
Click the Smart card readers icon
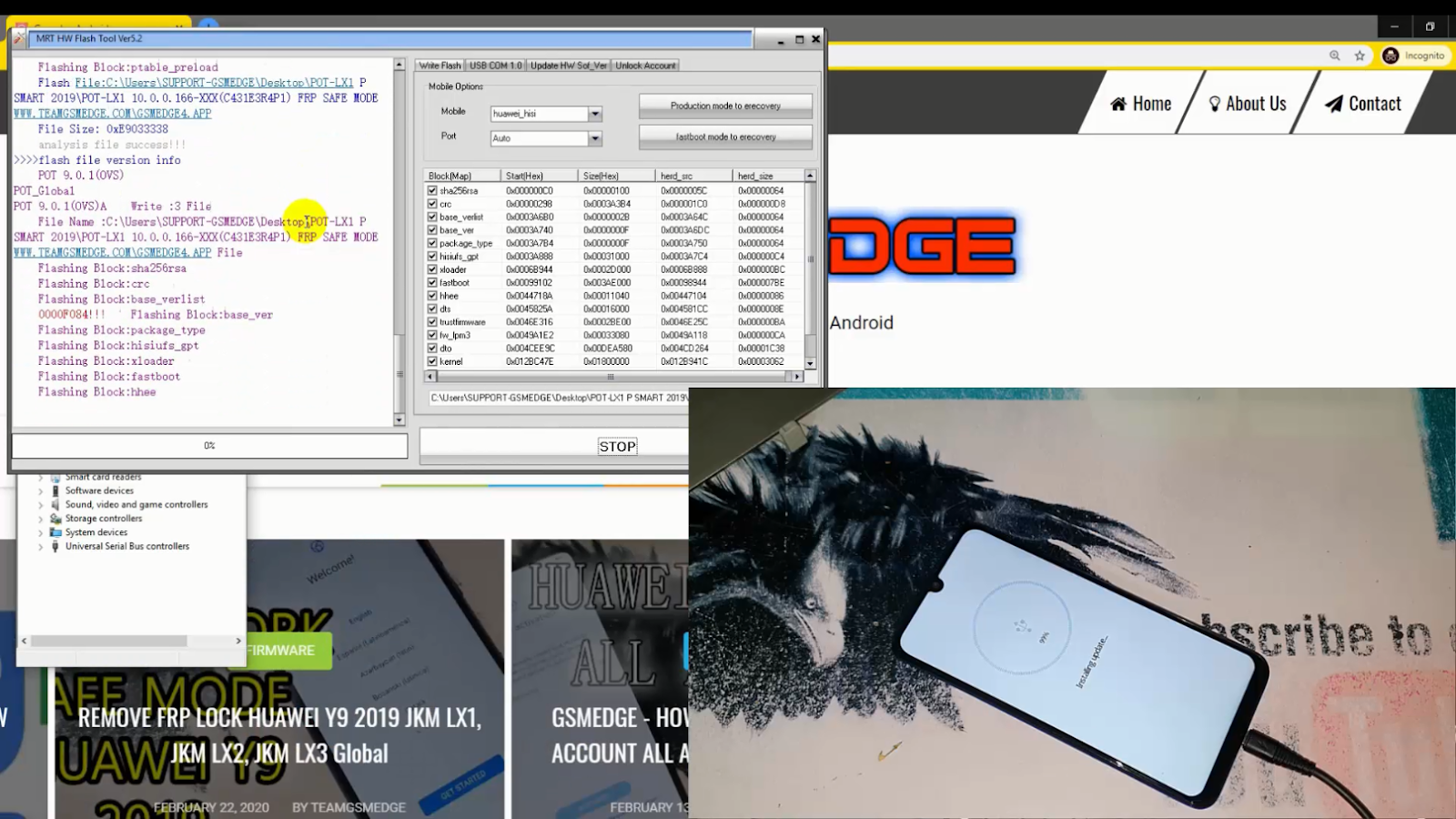56,477
